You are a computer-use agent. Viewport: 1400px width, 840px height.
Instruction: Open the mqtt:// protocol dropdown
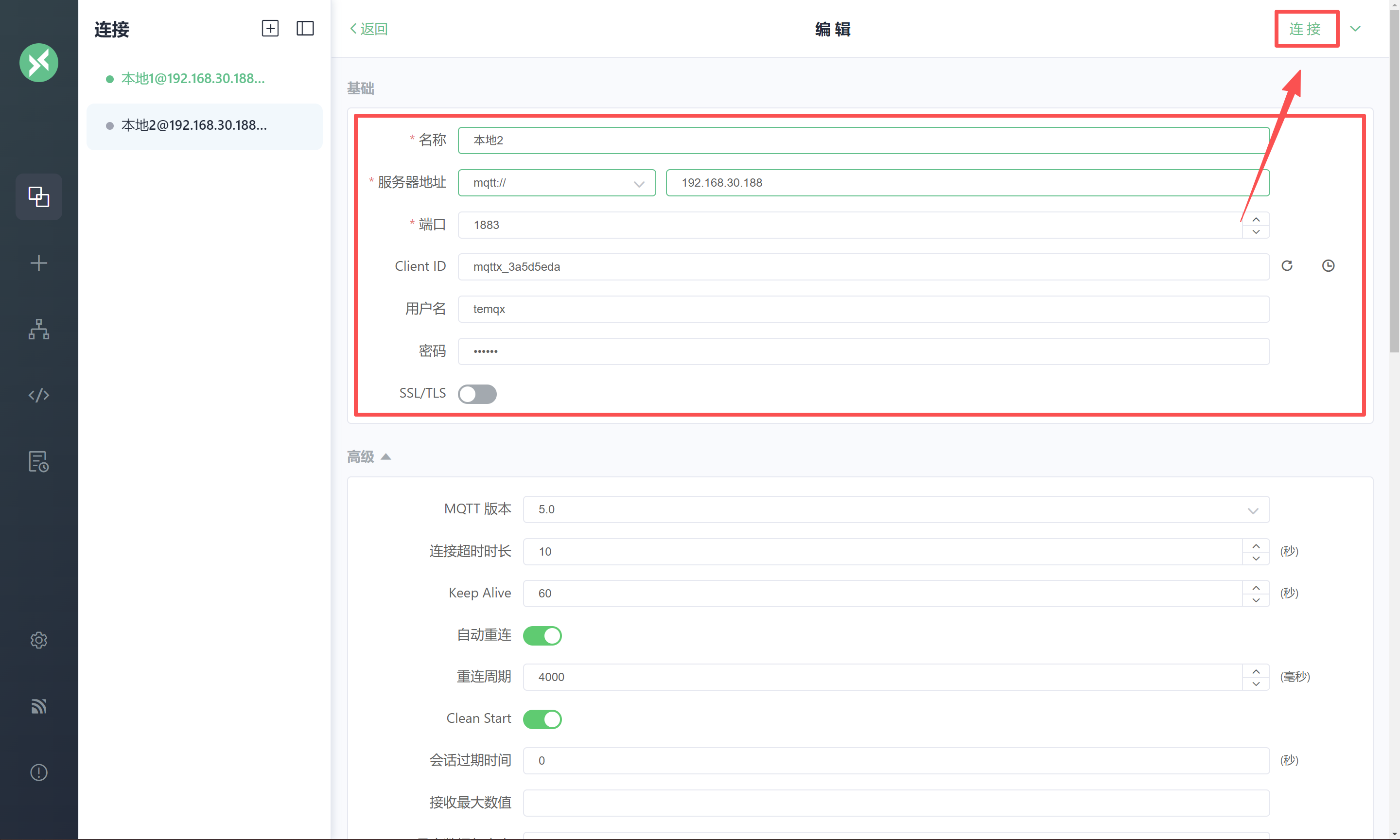(x=556, y=183)
